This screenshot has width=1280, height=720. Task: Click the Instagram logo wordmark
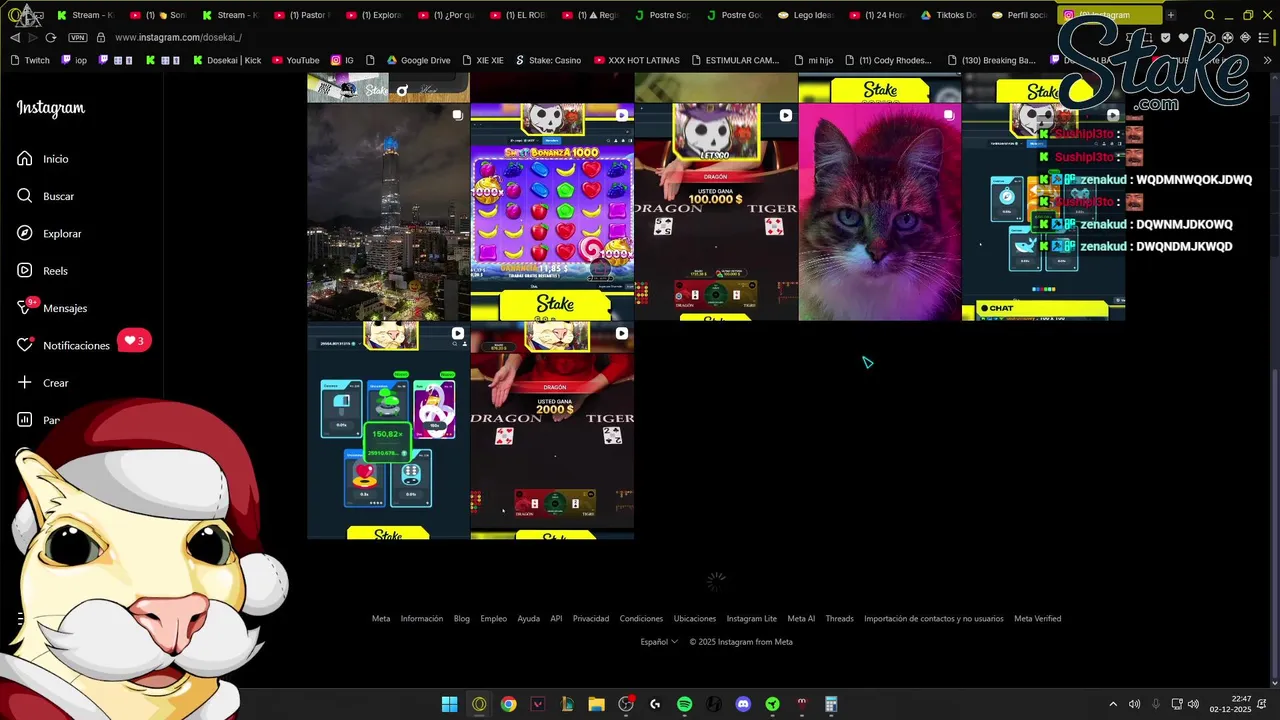(x=51, y=108)
